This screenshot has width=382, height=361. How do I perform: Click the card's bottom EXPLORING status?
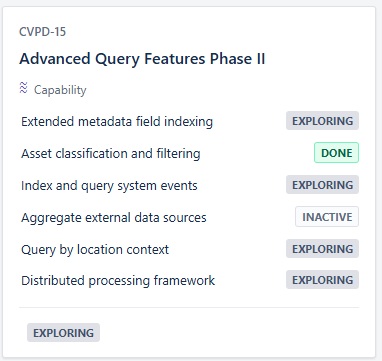point(63,333)
